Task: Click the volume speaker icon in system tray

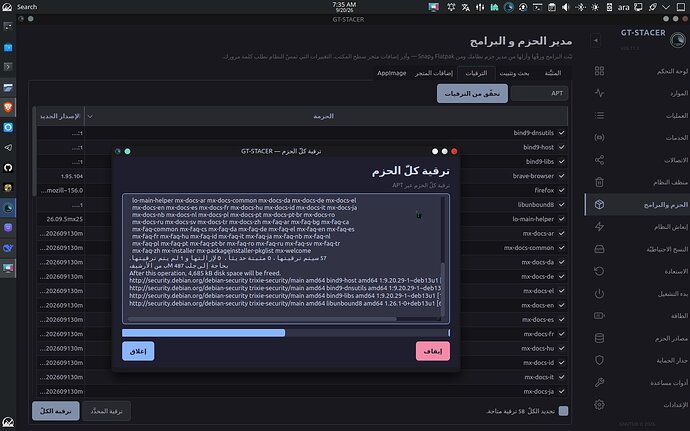Action: pyautogui.click(x=565, y=7)
